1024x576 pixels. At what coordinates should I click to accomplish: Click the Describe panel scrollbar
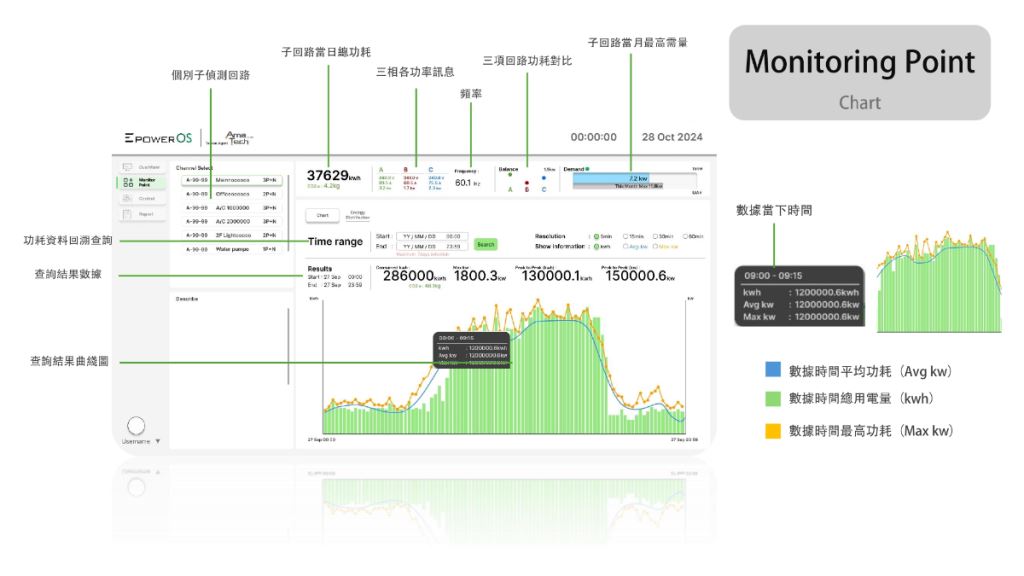tap(288, 346)
